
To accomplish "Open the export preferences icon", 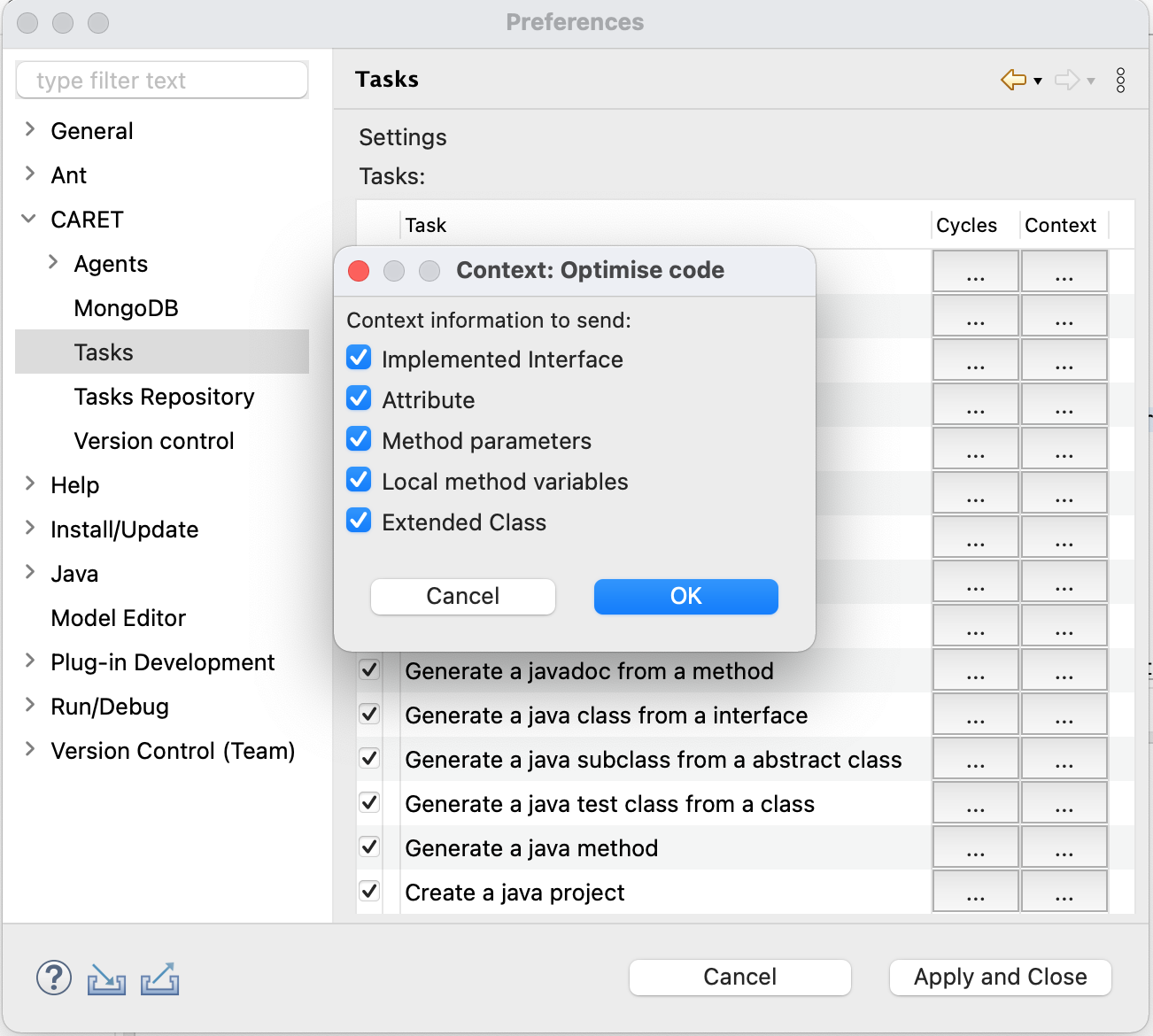I will (159, 978).
